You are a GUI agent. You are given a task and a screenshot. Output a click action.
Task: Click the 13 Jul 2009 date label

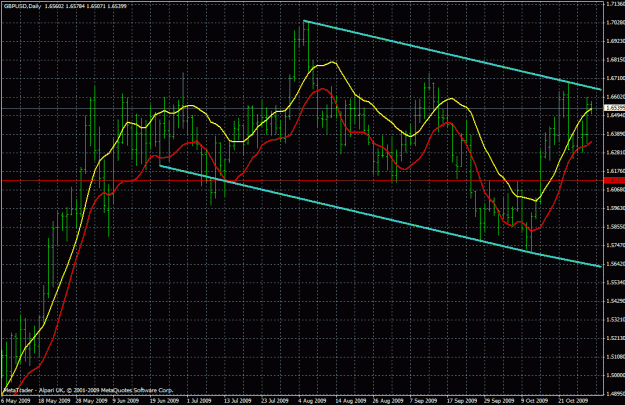point(238,400)
